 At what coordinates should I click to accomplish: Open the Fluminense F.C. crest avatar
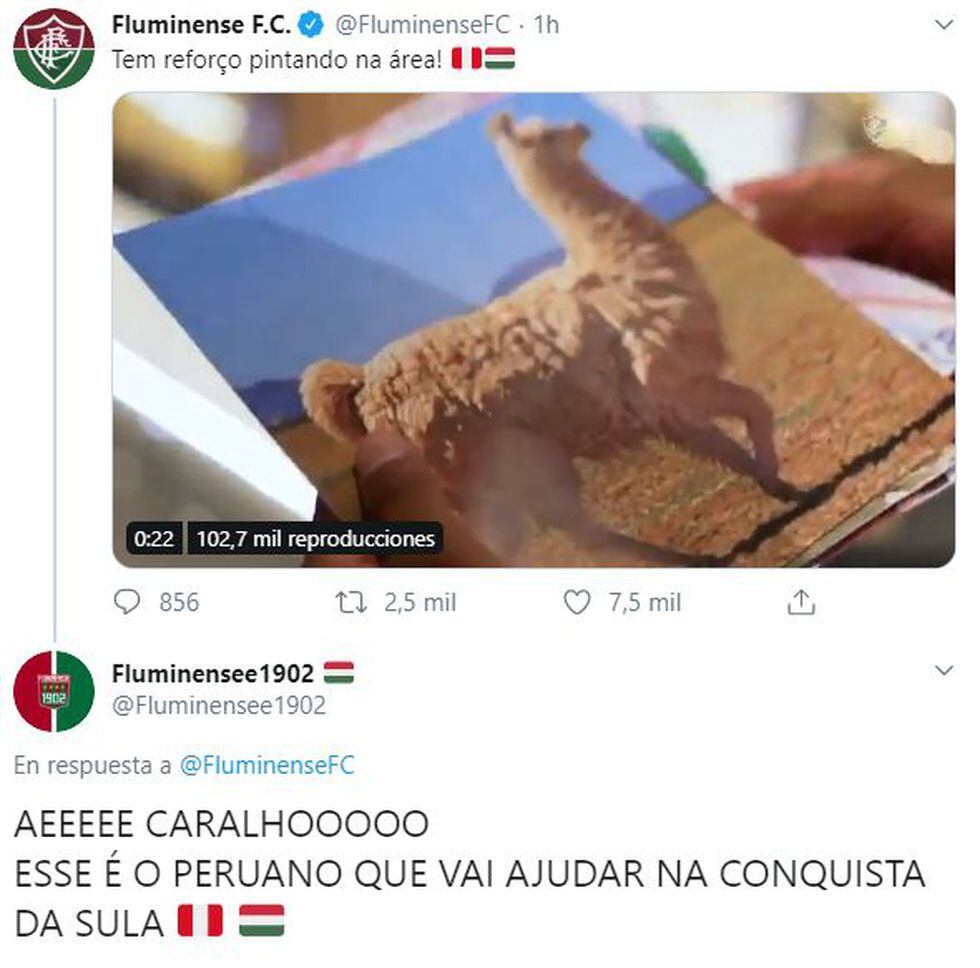click(54, 49)
